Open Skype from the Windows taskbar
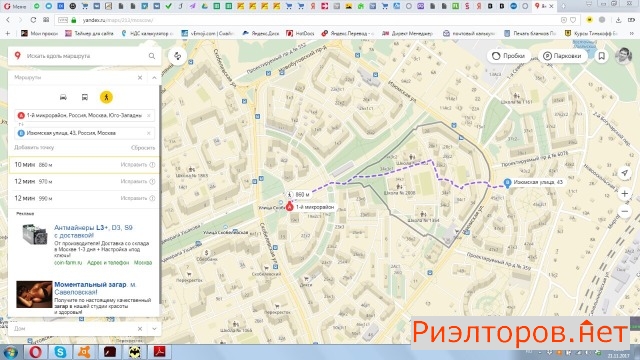The height and width of the screenshot is (360, 640). coord(60,352)
